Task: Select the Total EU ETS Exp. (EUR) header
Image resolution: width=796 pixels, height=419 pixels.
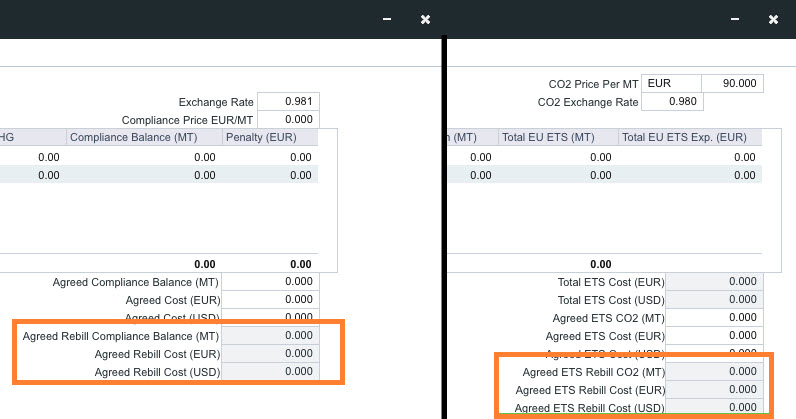Action: (x=689, y=137)
